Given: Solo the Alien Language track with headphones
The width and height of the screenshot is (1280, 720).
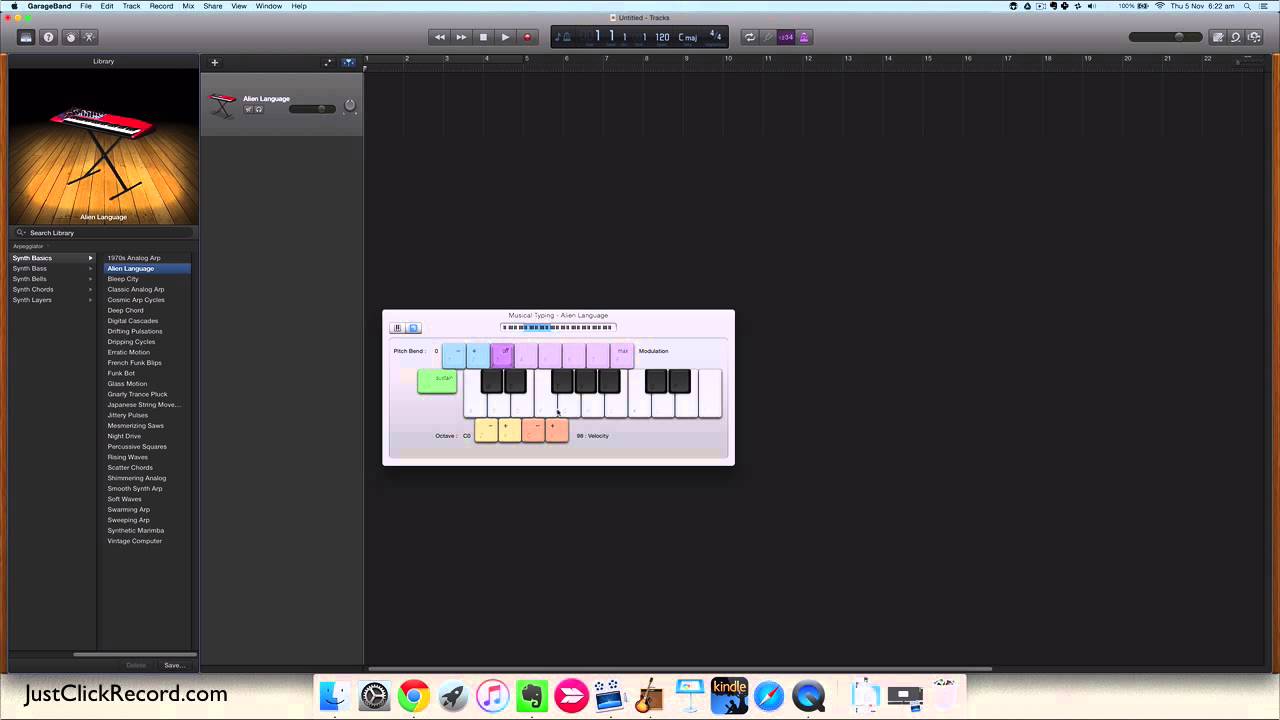Looking at the screenshot, I should (x=259, y=109).
